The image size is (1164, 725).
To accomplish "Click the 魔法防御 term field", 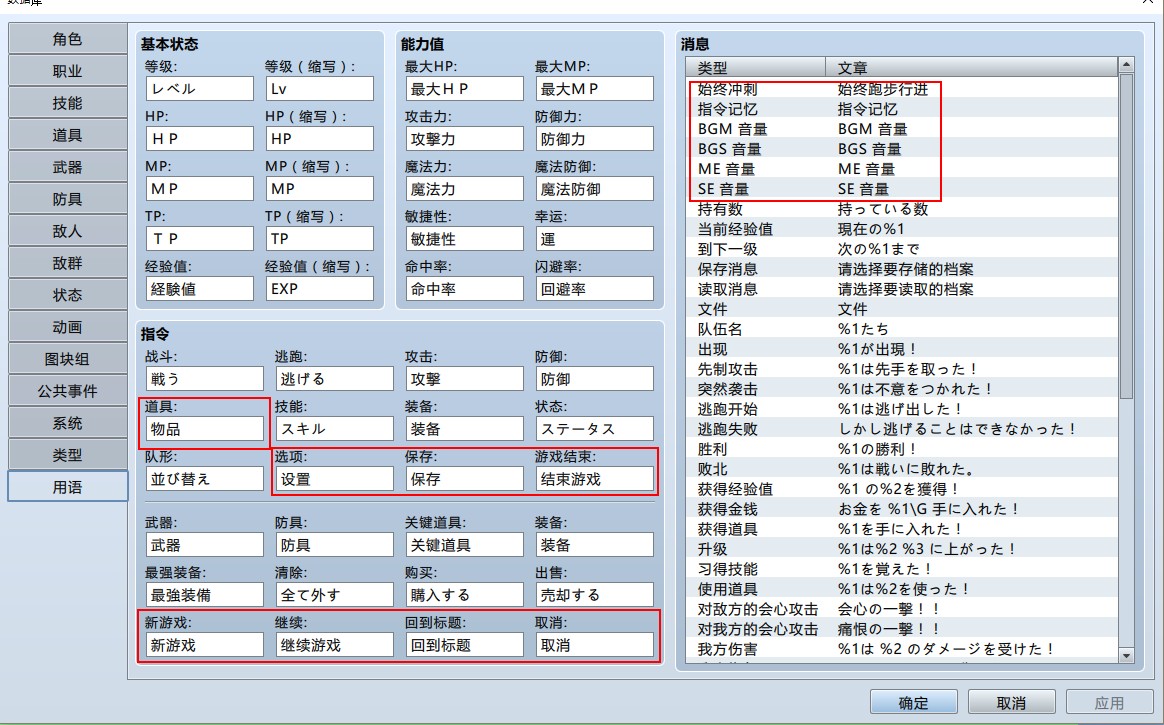I will pyautogui.click(x=595, y=188).
